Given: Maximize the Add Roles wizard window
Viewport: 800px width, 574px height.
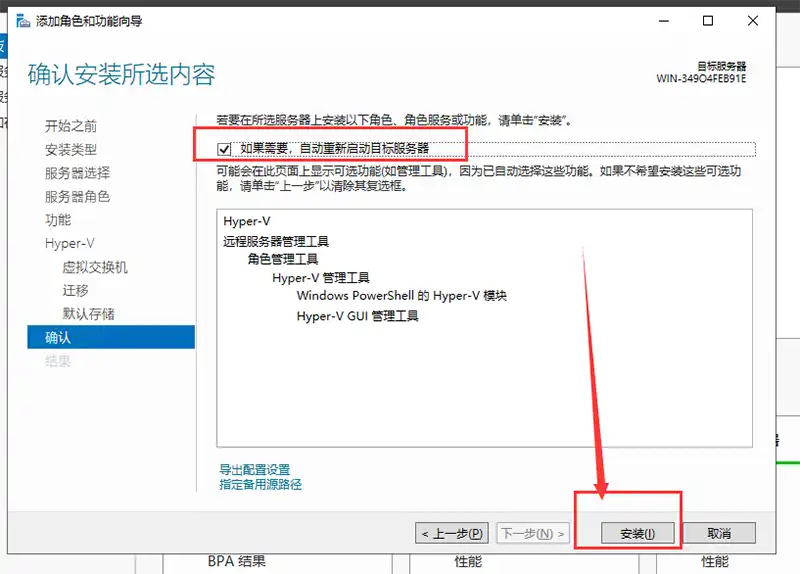Looking at the screenshot, I should (x=708, y=21).
